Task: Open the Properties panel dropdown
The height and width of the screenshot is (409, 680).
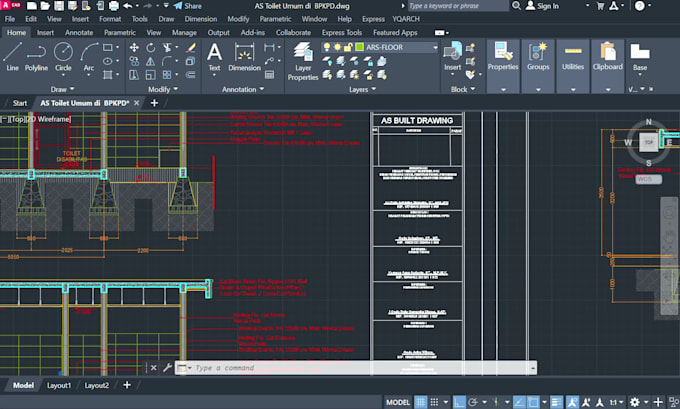Action: [503, 90]
